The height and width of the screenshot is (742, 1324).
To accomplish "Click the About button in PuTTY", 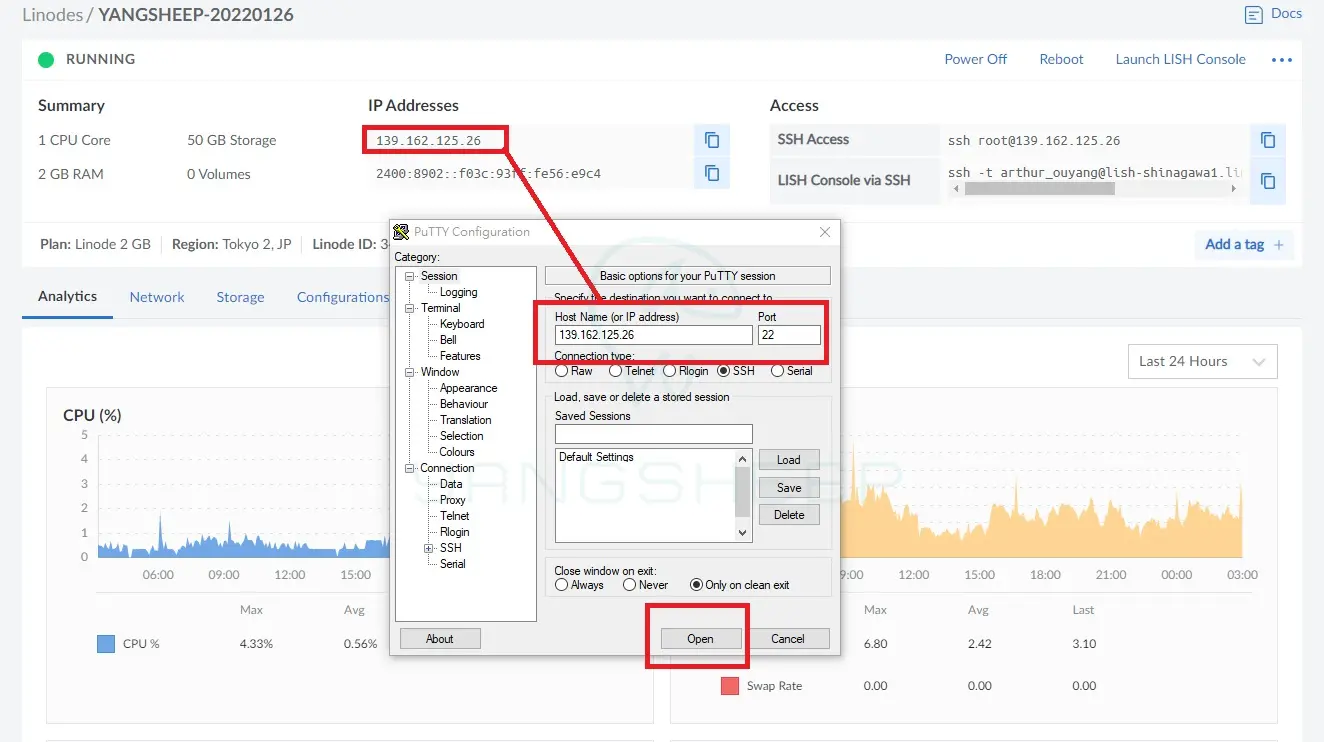I will pos(440,639).
